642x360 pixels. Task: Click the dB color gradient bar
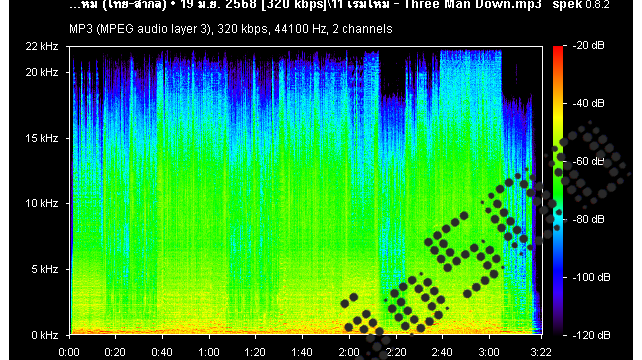(558, 190)
